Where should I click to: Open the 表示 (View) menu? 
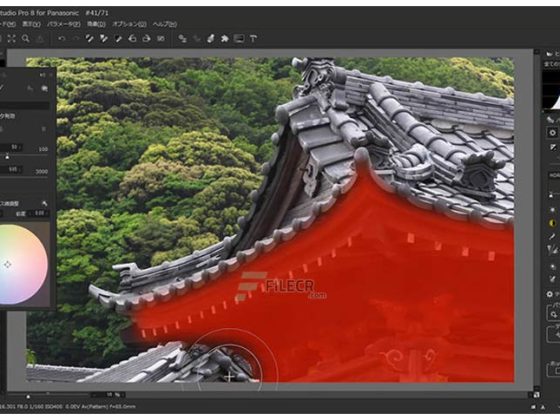click(x=31, y=24)
